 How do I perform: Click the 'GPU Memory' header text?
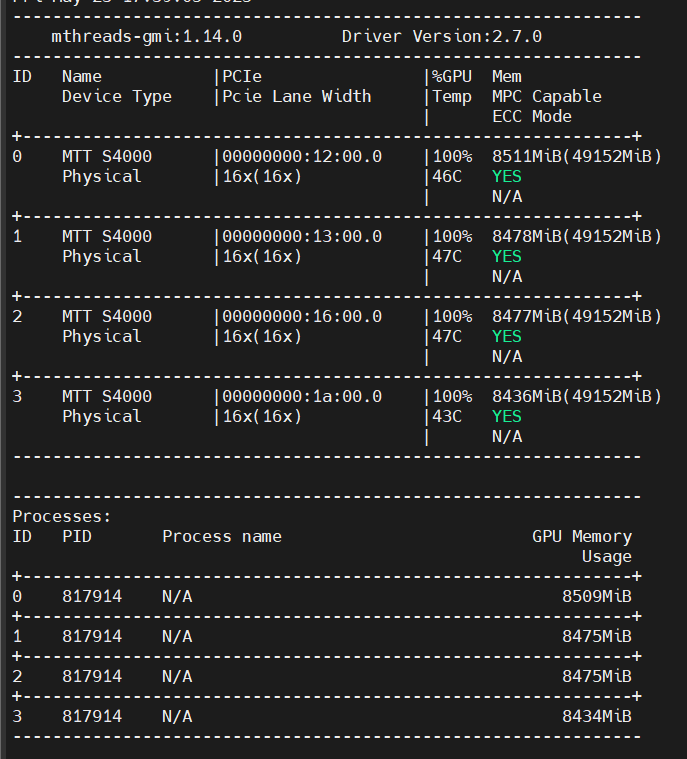pyautogui.click(x=582, y=537)
